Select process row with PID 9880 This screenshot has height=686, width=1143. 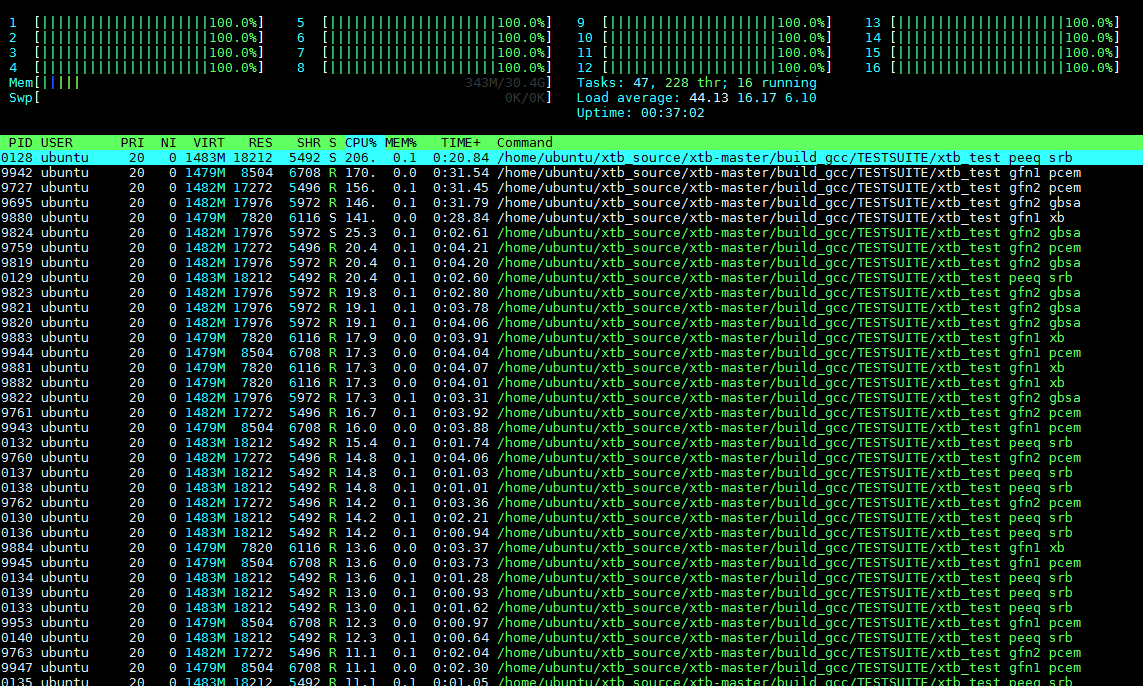point(572,218)
